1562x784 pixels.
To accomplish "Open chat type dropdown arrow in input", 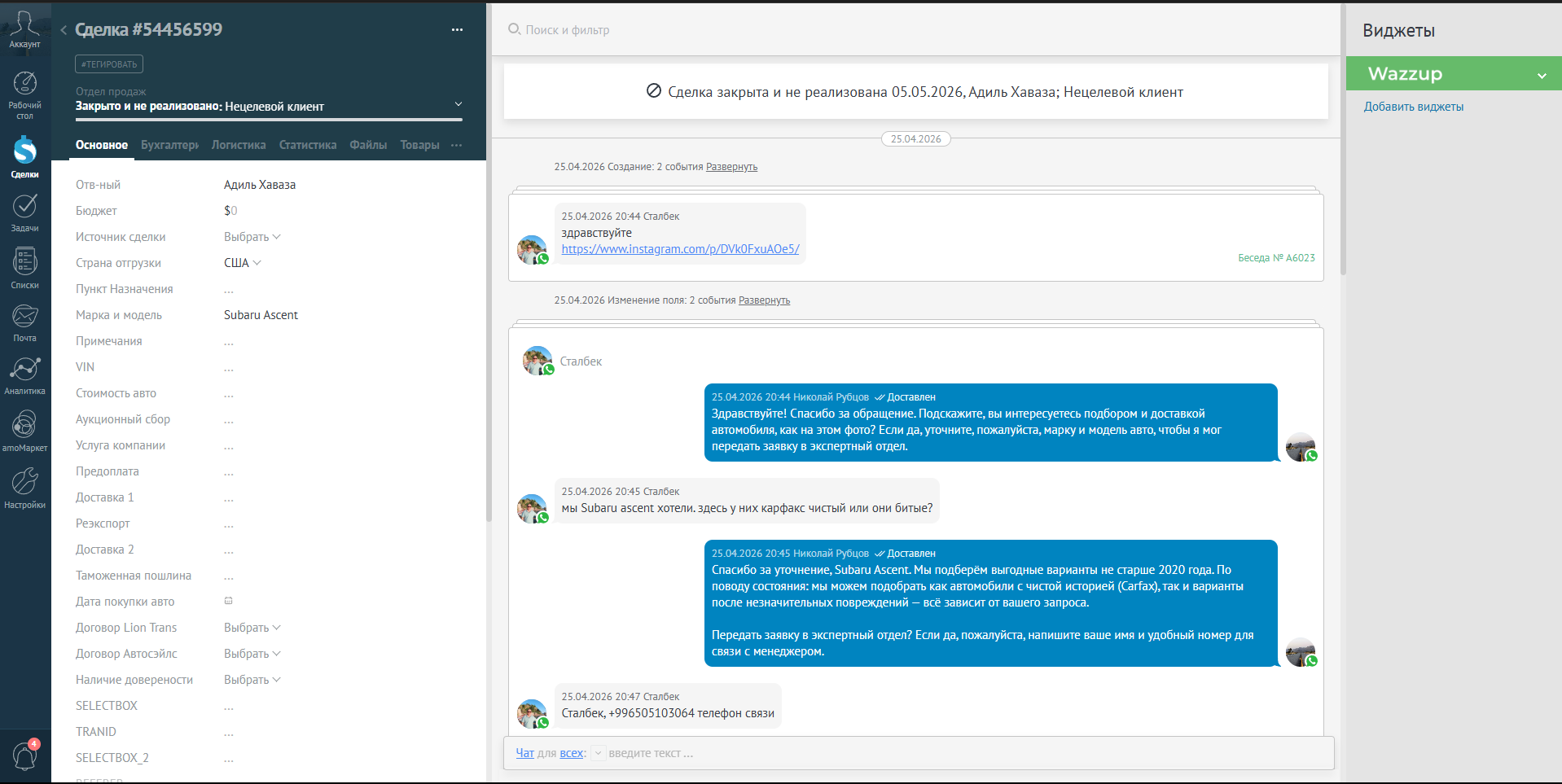I will [x=598, y=753].
